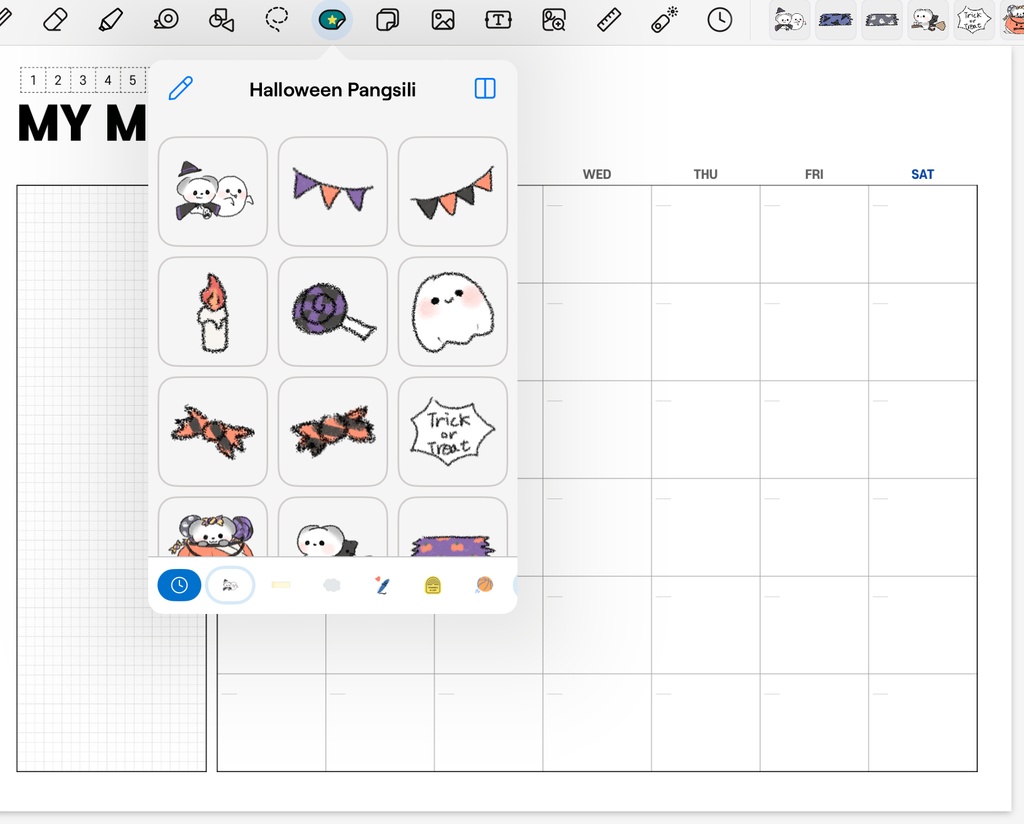Click the WED column header
The width and height of the screenshot is (1024, 824).
point(597,174)
